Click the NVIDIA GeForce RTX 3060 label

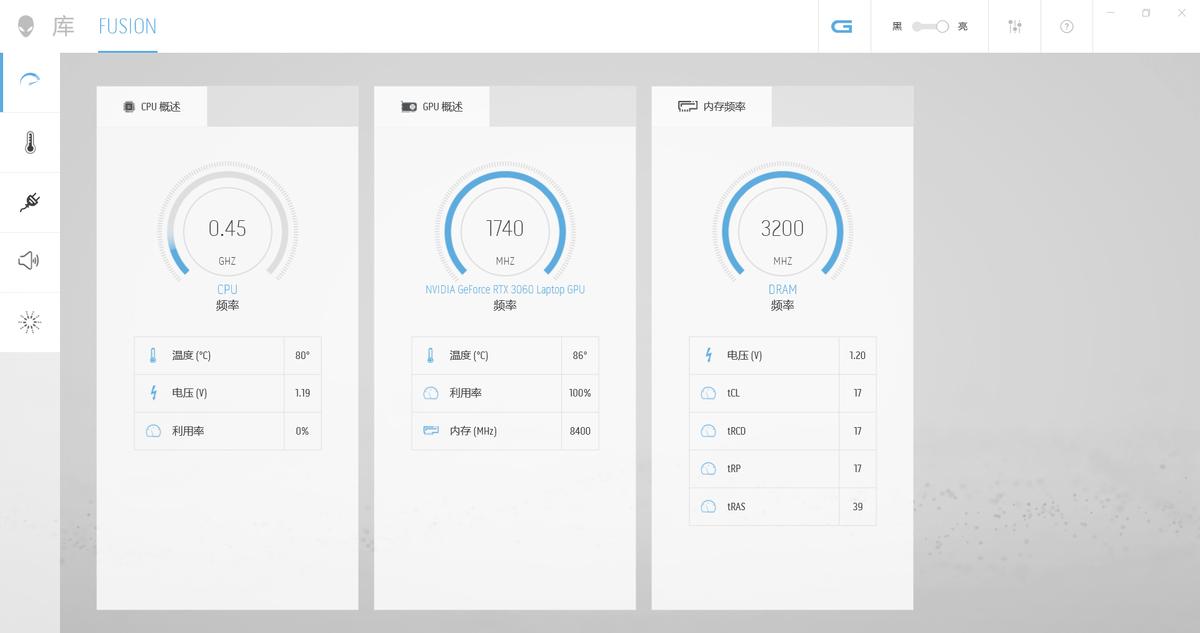(x=505, y=290)
